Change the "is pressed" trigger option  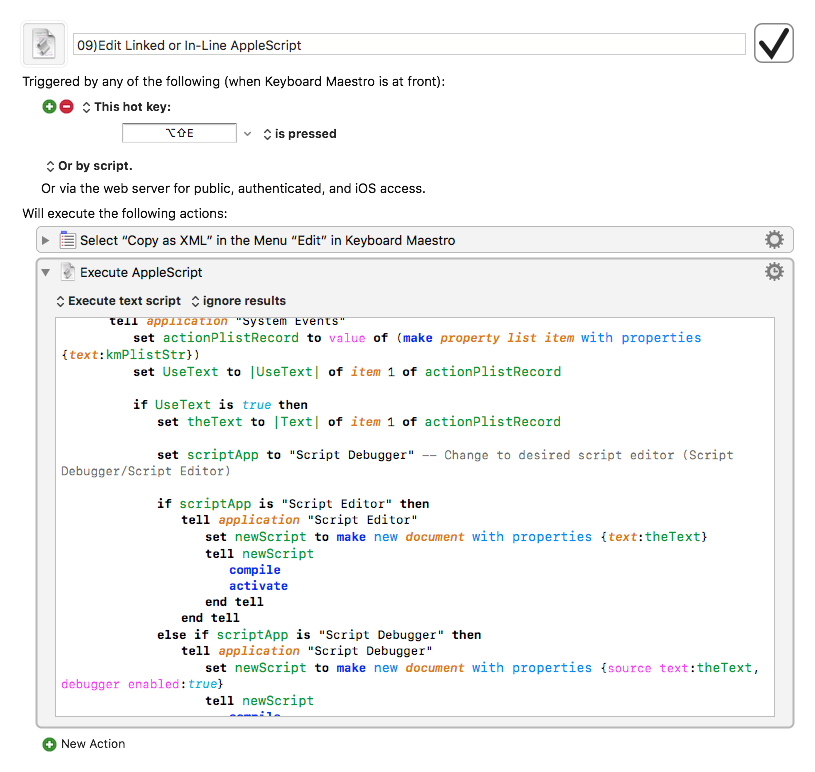coord(300,134)
